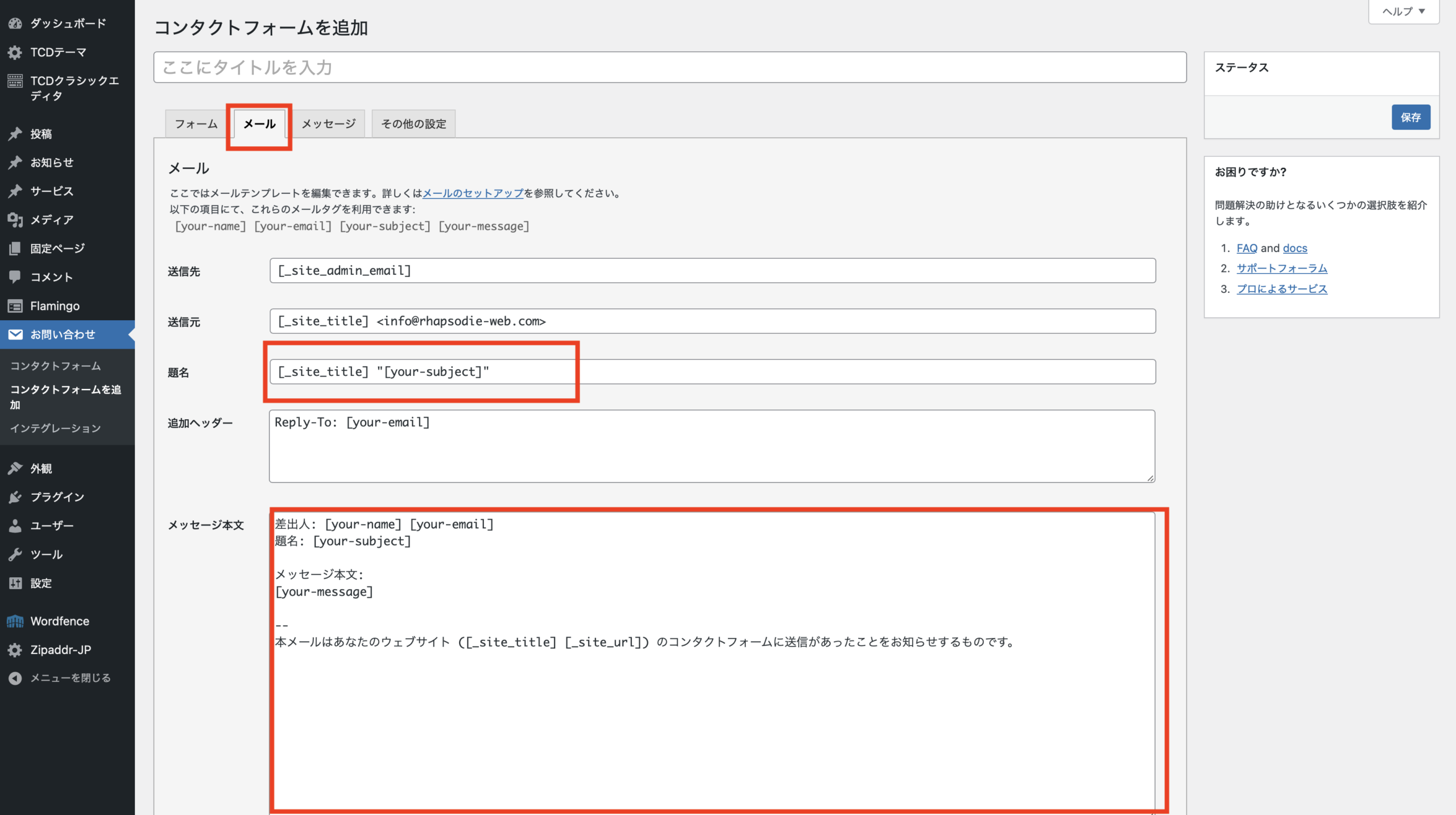Collapse menu using the メニューを閉じる arrow
This screenshot has width=1456, height=815.
[15, 678]
